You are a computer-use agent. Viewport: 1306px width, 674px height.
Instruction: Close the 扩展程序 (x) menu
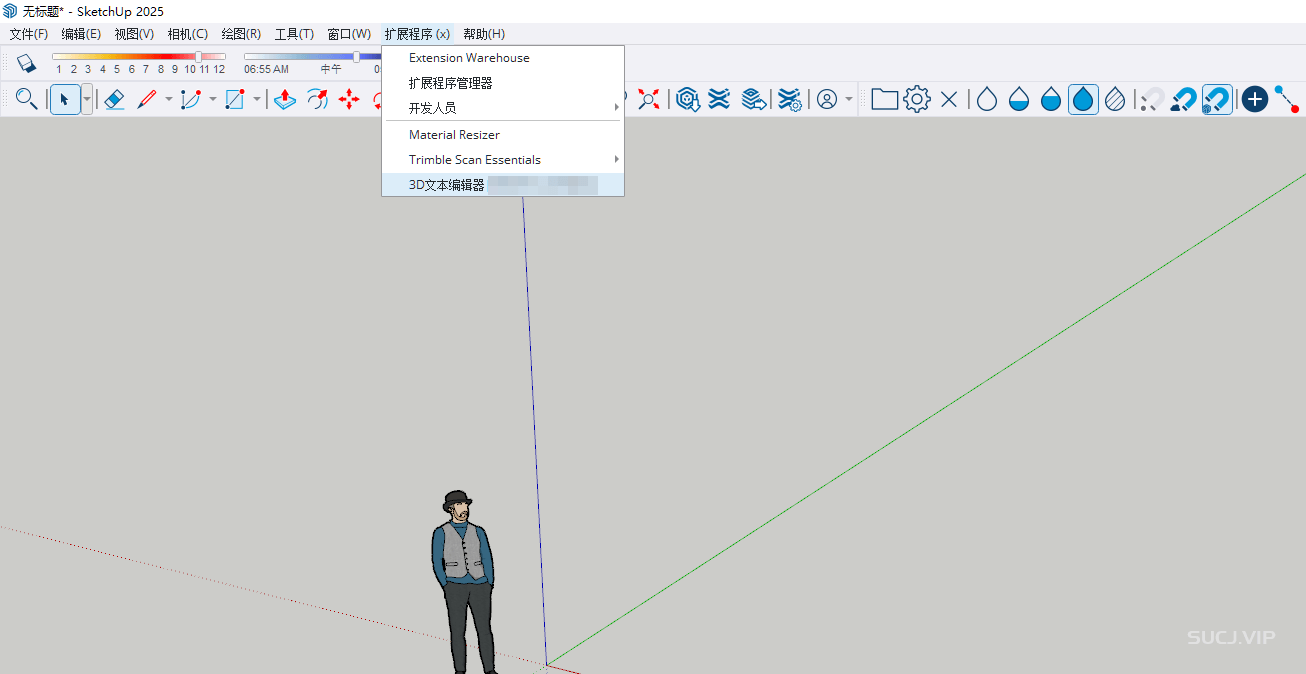click(417, 34)
